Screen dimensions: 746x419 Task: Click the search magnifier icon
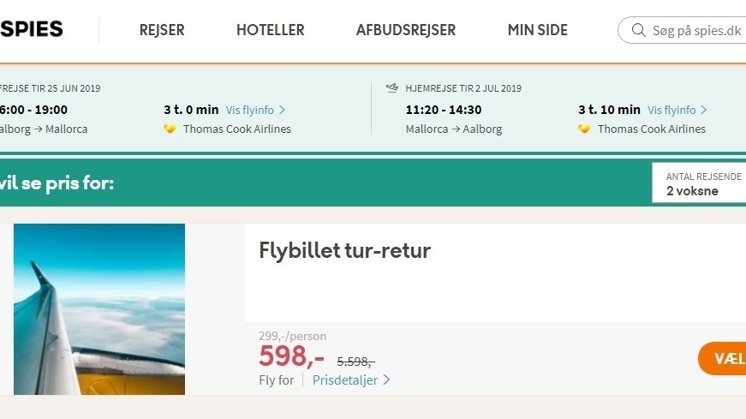637,30
